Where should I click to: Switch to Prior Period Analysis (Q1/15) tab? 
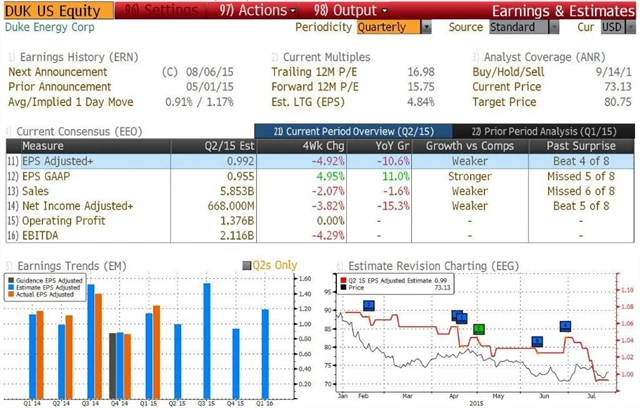pos(544,131)
